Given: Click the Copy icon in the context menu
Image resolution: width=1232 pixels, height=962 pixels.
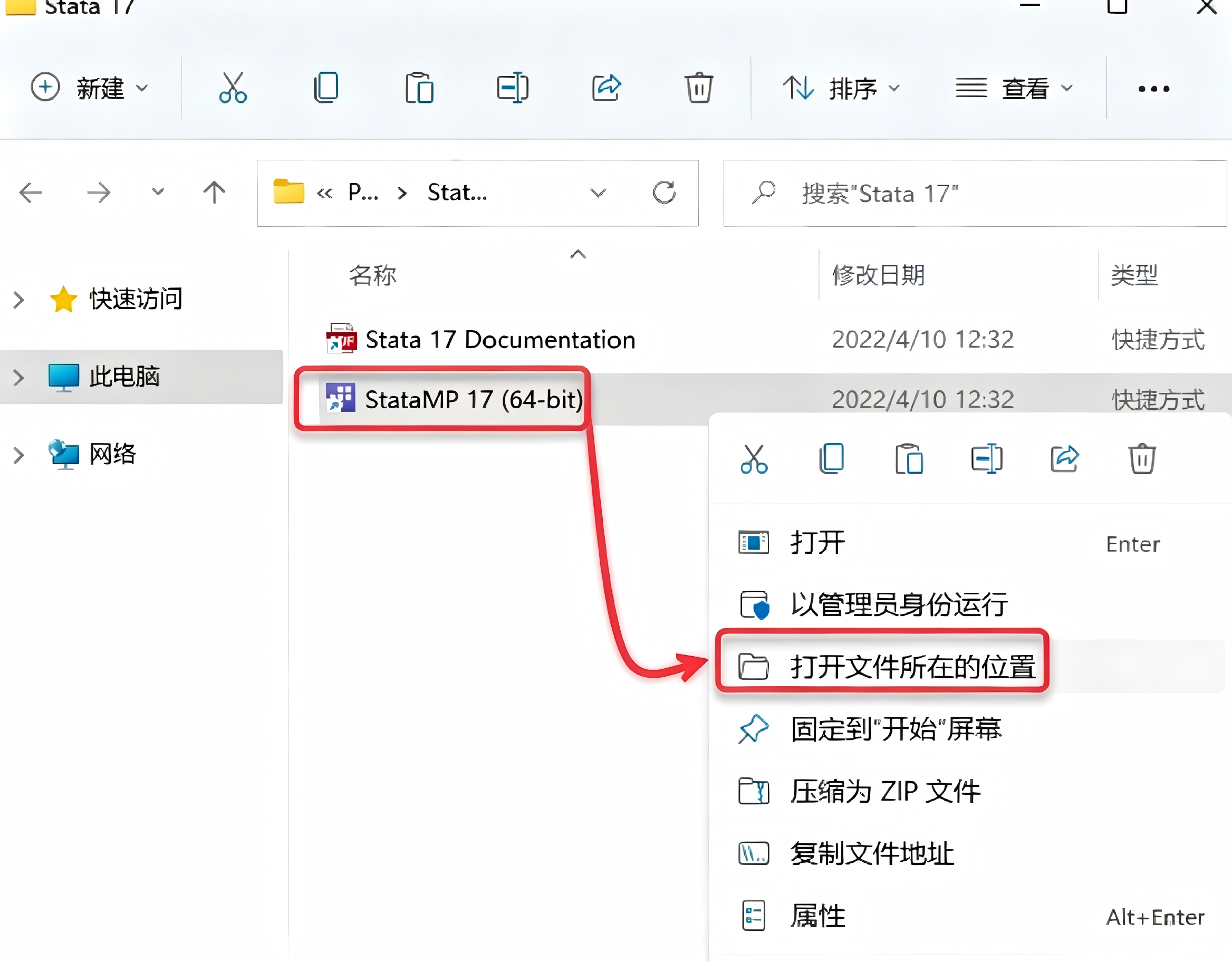Looking at the screenshot, I should [832, 459].
